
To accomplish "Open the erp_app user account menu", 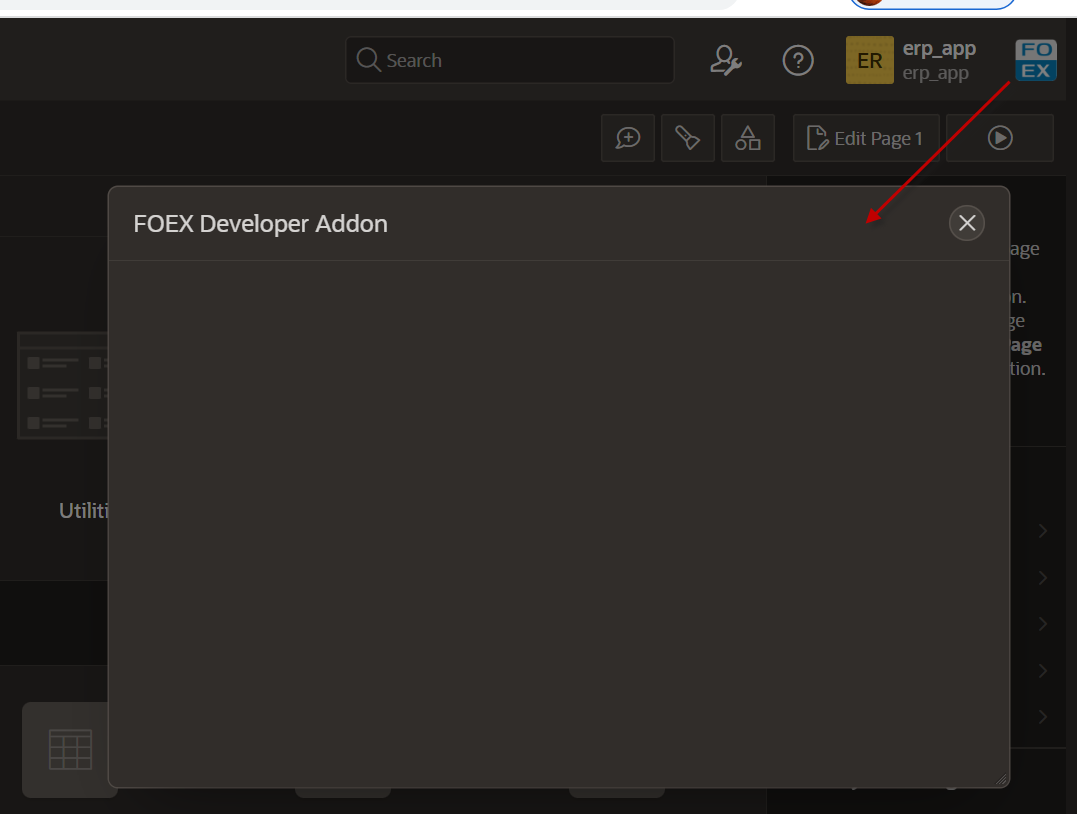I will tap(938, 61).
